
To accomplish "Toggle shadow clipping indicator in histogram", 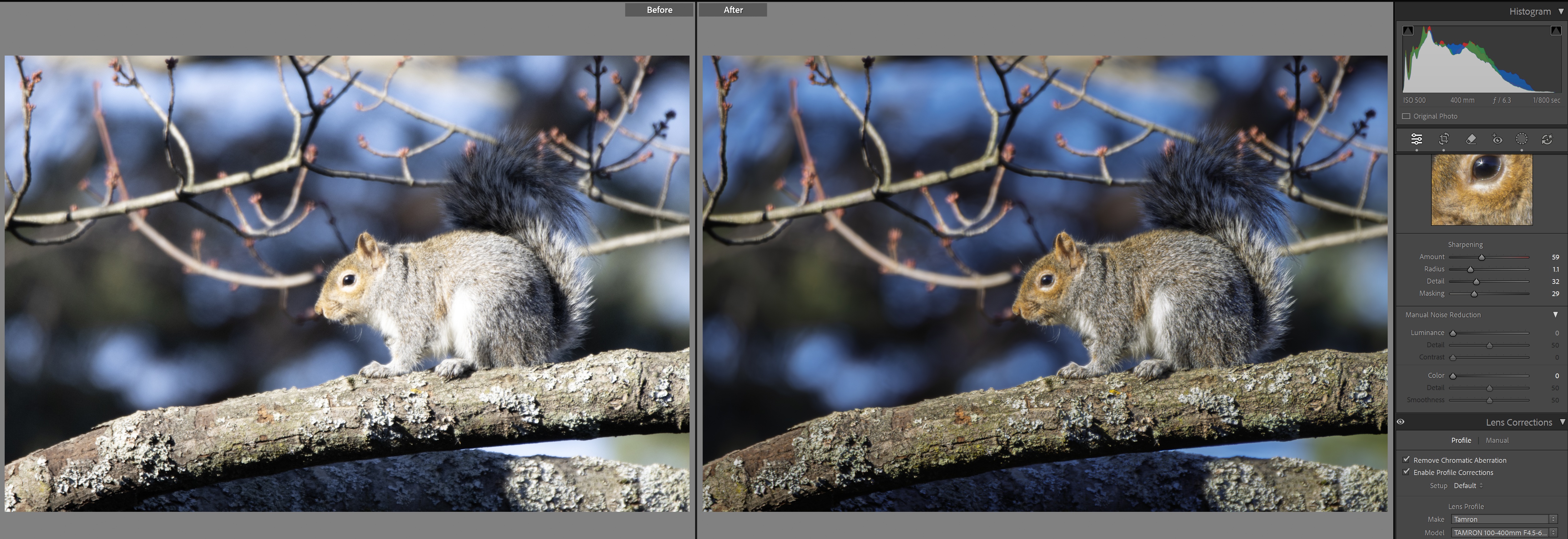I will tap(1408, 30).
